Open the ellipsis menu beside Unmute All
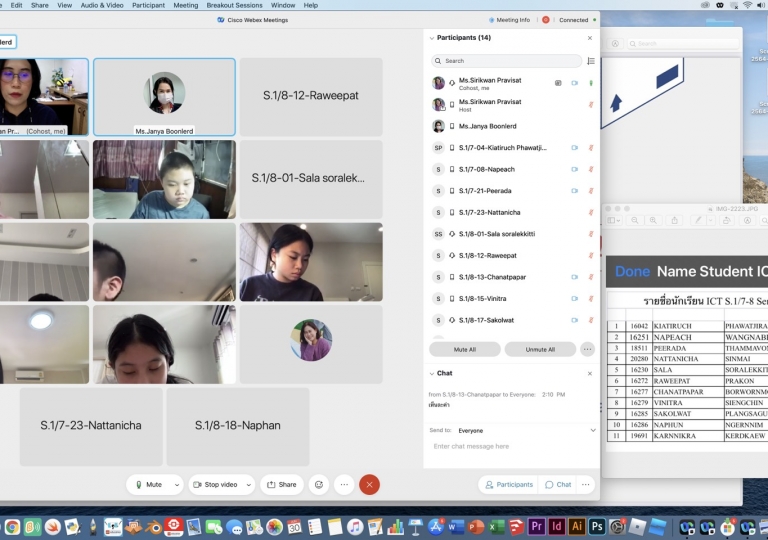 click(587, 349)
